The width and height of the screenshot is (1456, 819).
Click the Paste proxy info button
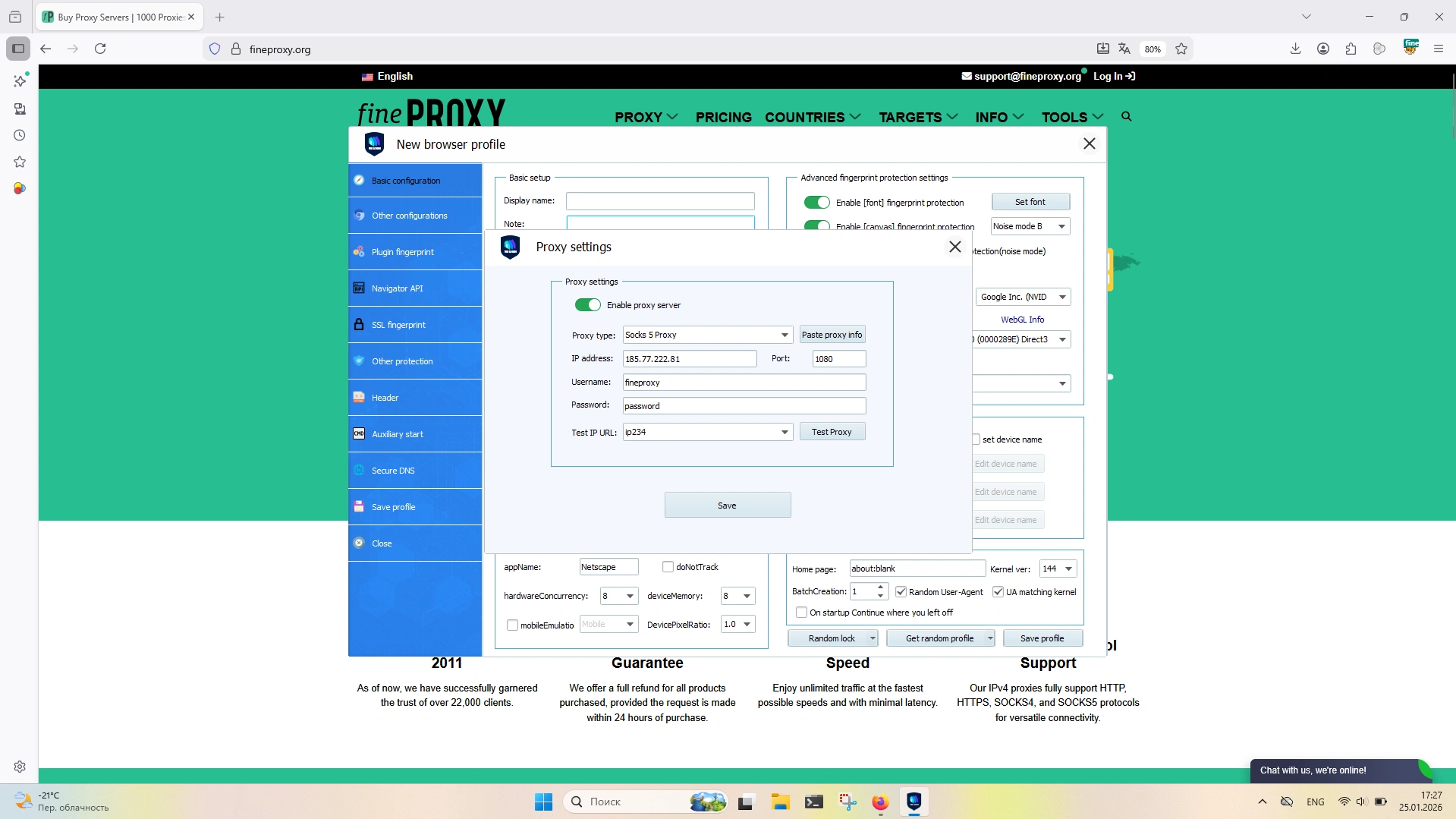[832, 335]
